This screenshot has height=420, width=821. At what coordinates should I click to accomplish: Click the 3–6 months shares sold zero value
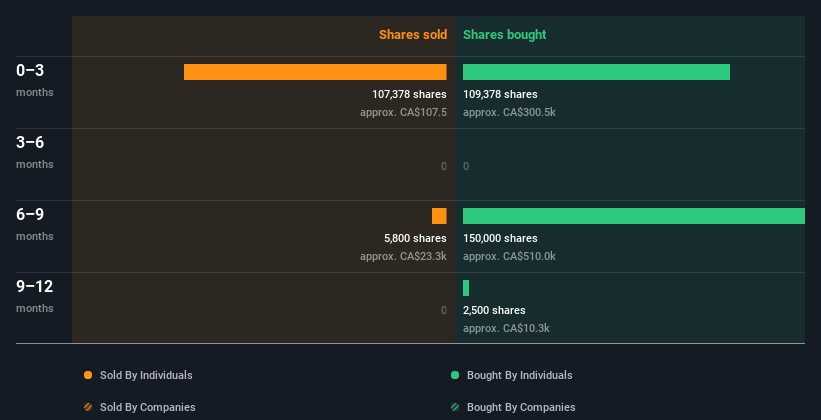click(x=444, y=167)
